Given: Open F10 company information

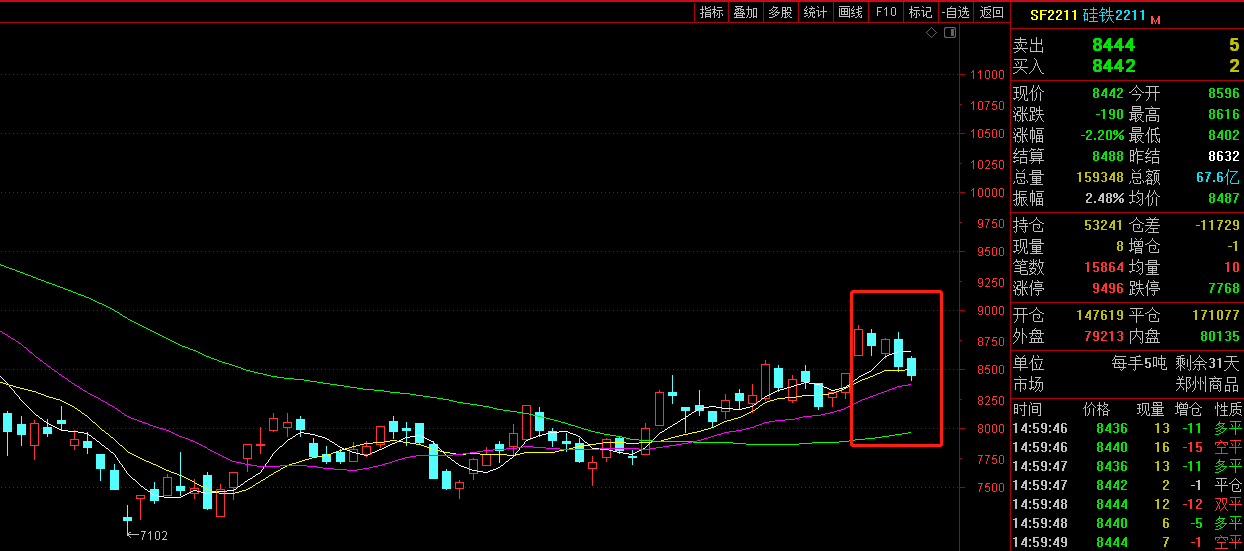Looking at the screenshot, I should pyautogui.click(x=885, y=12).
